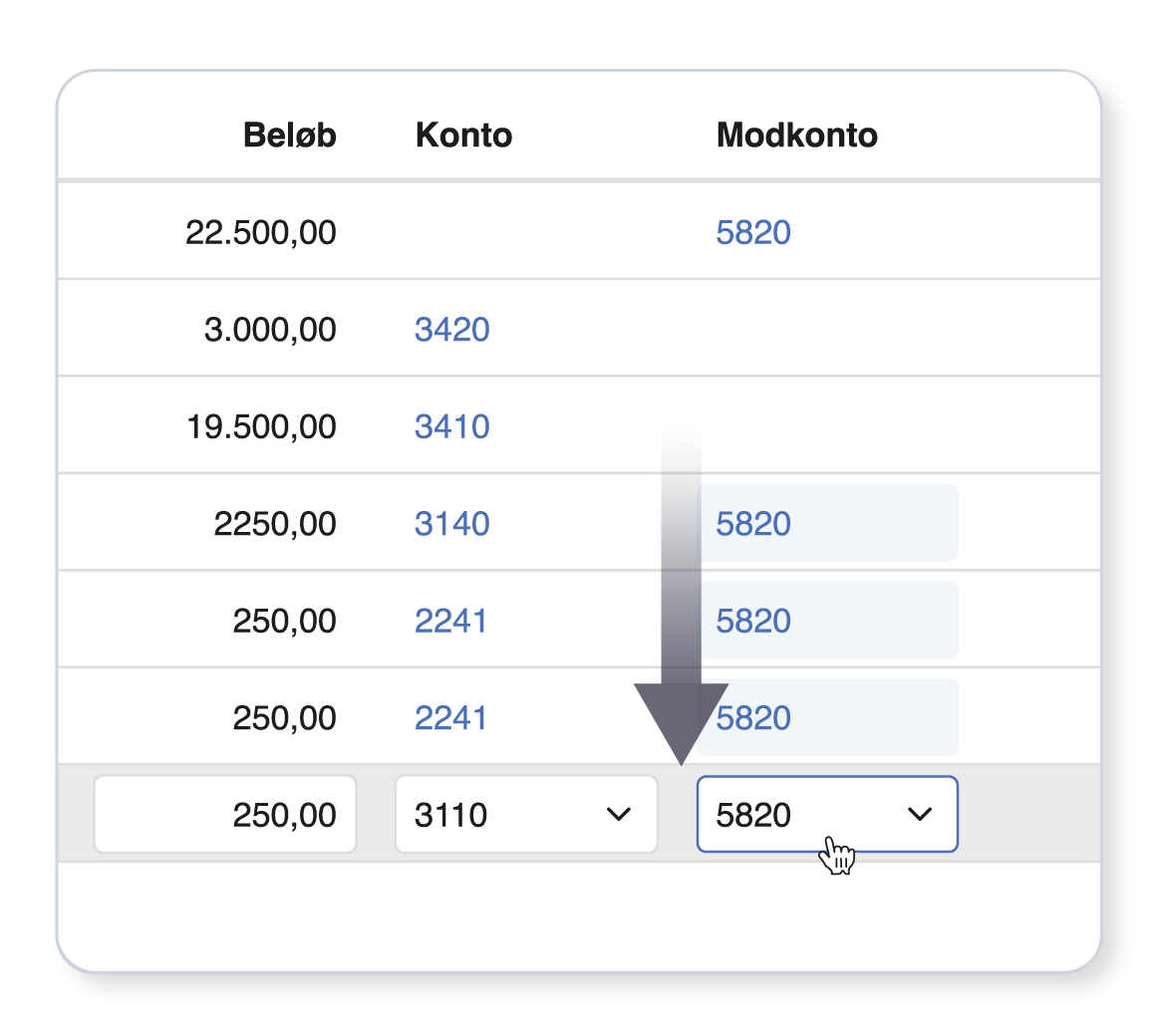Viewport: 1162px width, 1036px height.
Task: Select the 19.500,00 amount cell
Action: click(x=261, y=426)
